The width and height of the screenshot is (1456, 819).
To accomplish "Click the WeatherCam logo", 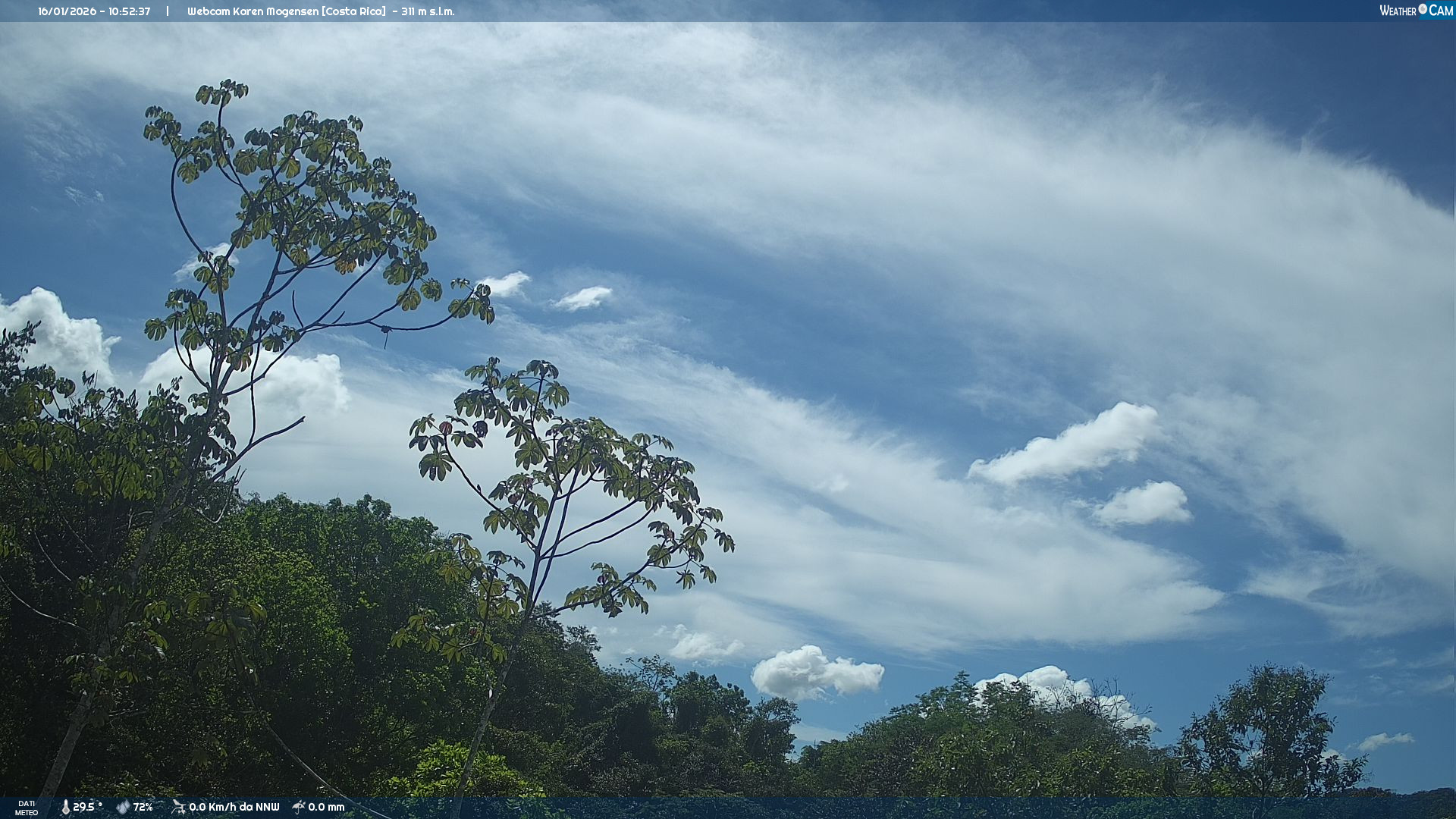I will 1416,11.
